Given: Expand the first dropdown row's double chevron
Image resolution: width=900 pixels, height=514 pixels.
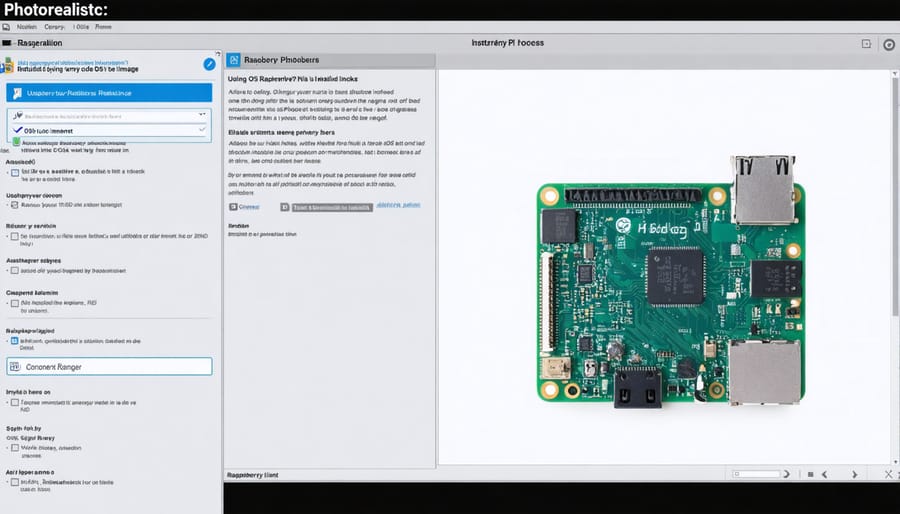Looking at the screenshot, I should 202,115.
